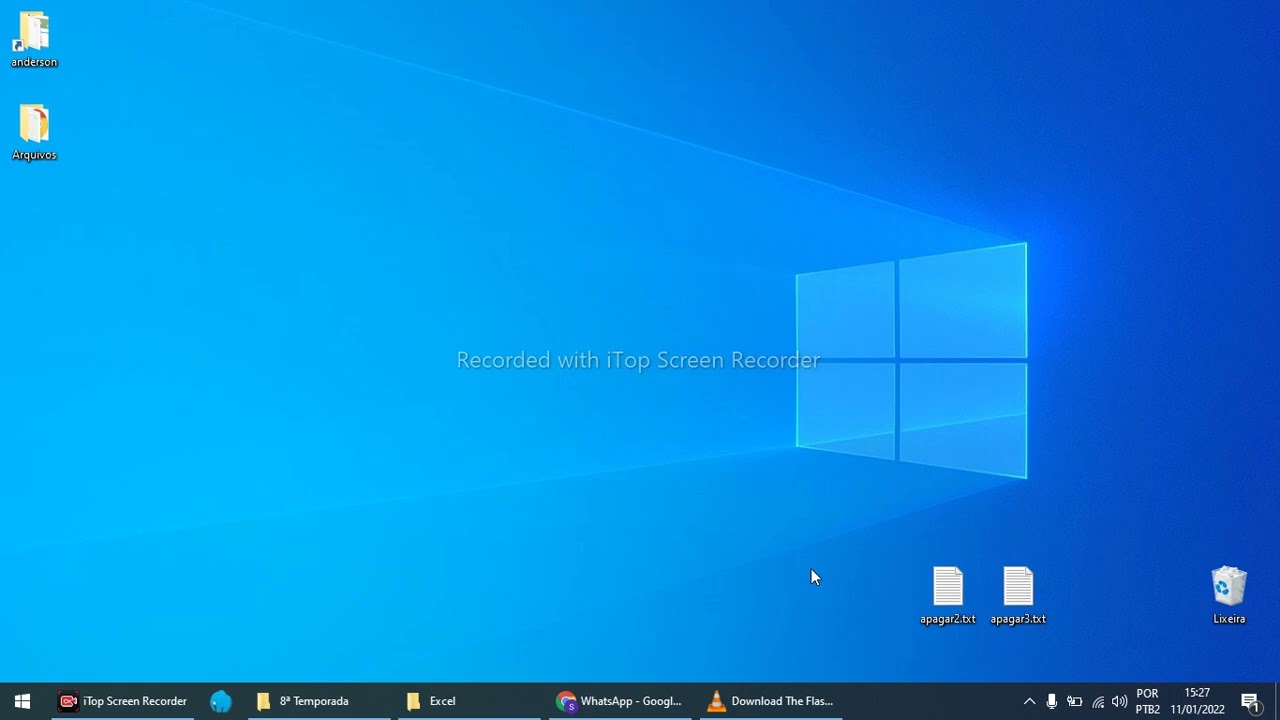This screenshot has width=1280, height=720.
Task: Select the Lixeira recycle bin icon
Action: click(1229, 596)
